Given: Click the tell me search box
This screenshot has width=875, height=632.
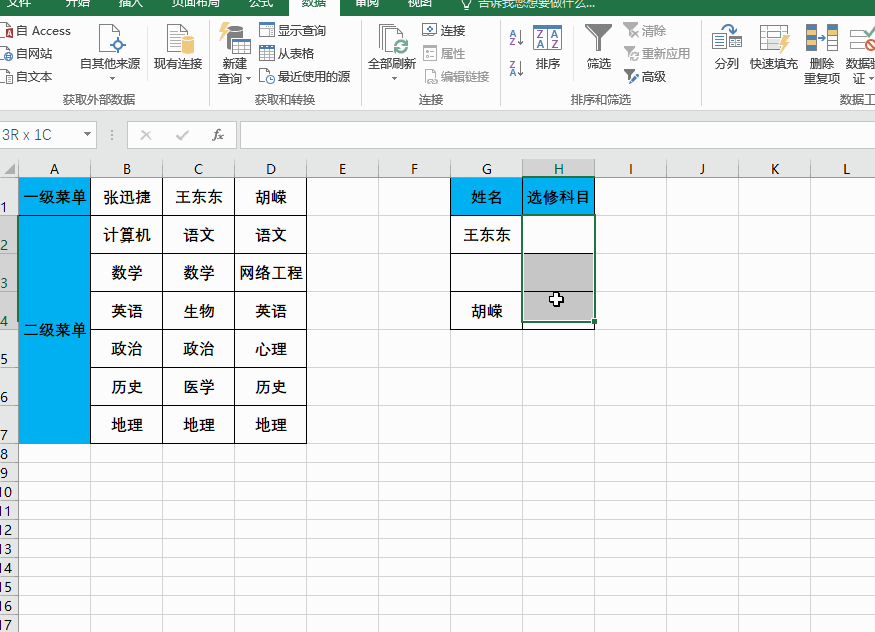Looking at the screenshot, I should [x=527, y=4].
